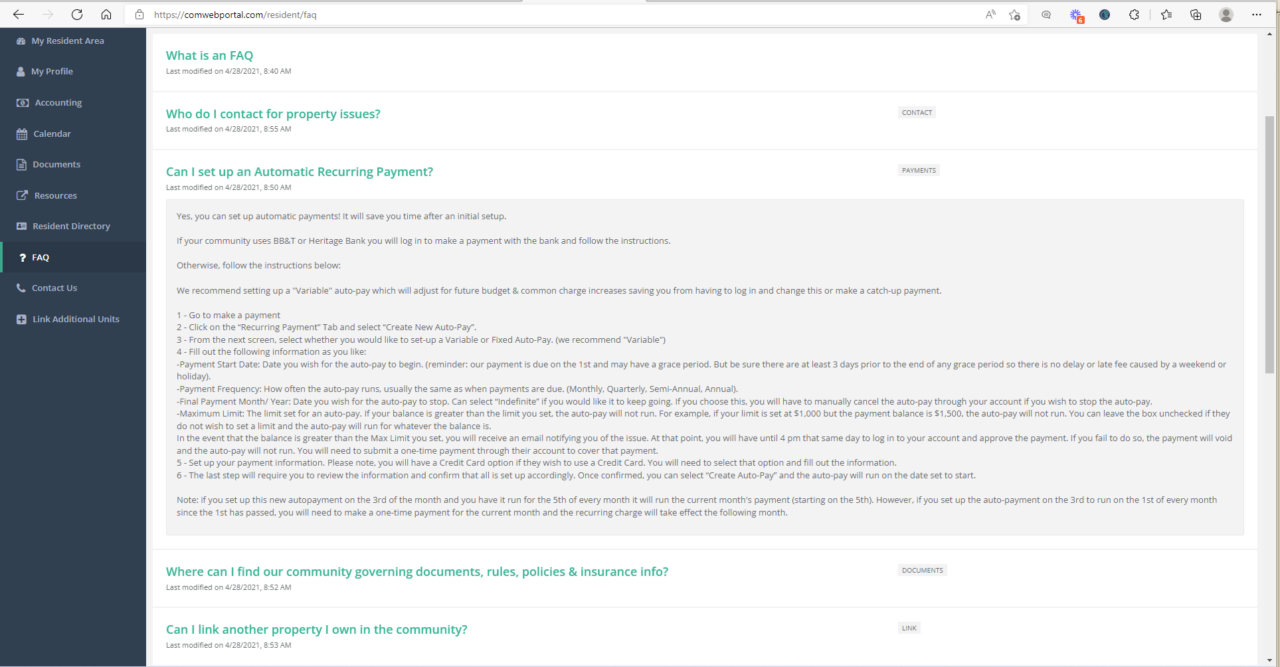The height and width of the screenshot is (667, 1280).
Task: Go to My Resident Area menu item
Action: (x=67, y=41)
